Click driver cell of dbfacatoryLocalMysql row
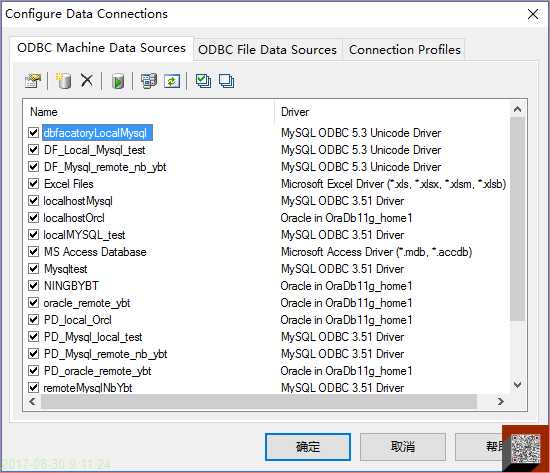The image size is (550, 473). click(x=361, y=133)
